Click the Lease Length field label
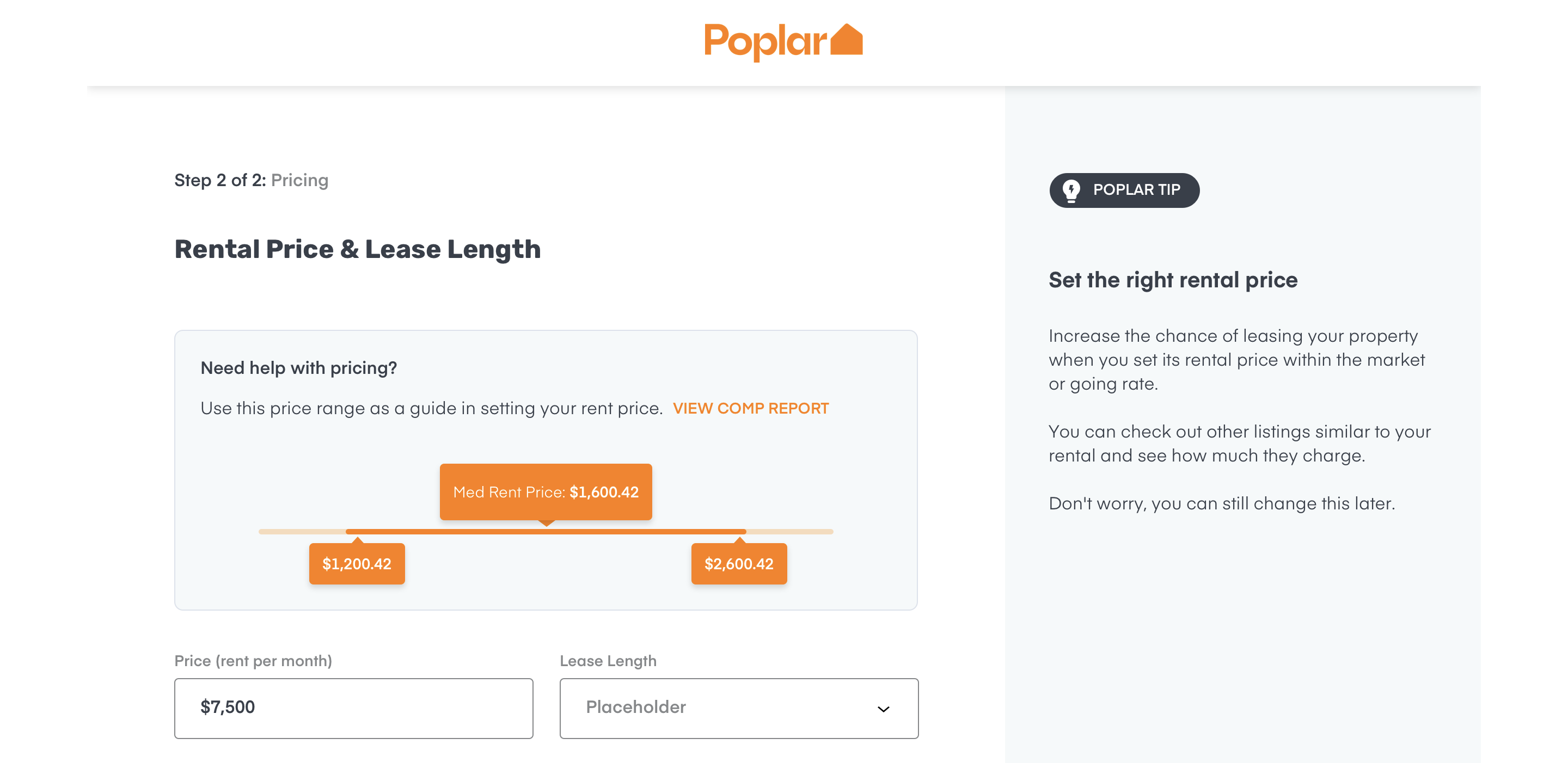The image size is (1568, 763). (x=608, y=661)
